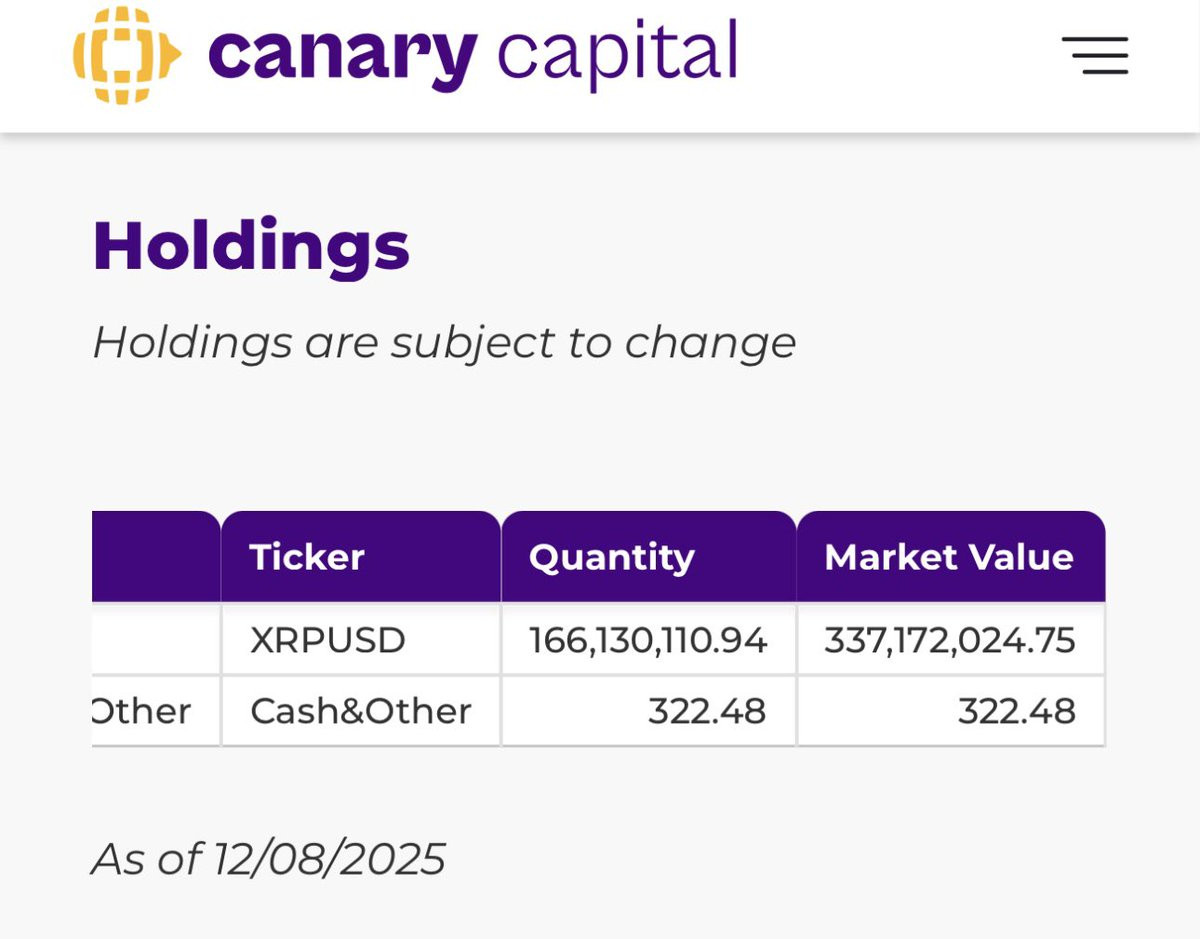1200x939 pixels.
Task: Click the Holdings page heading
Action: coord(251,247)
